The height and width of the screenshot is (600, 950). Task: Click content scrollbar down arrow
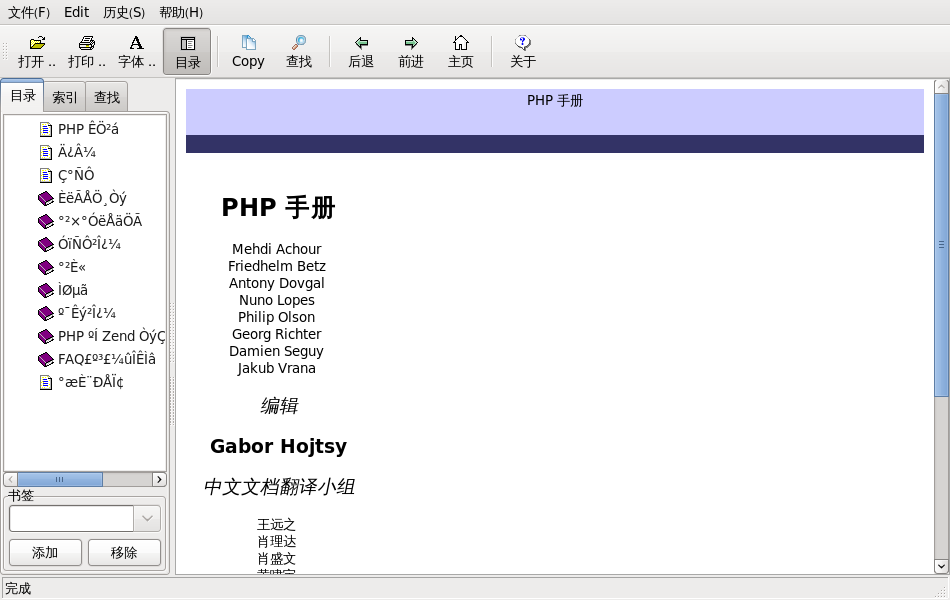[941, 567]
